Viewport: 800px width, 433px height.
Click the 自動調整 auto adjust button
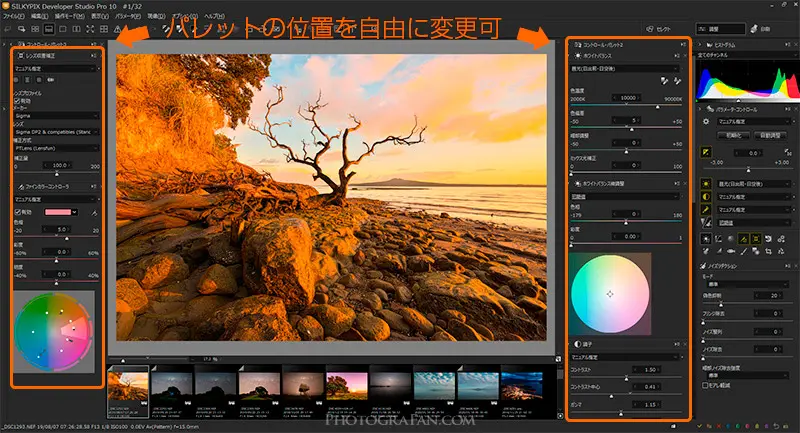pos(770,136)
